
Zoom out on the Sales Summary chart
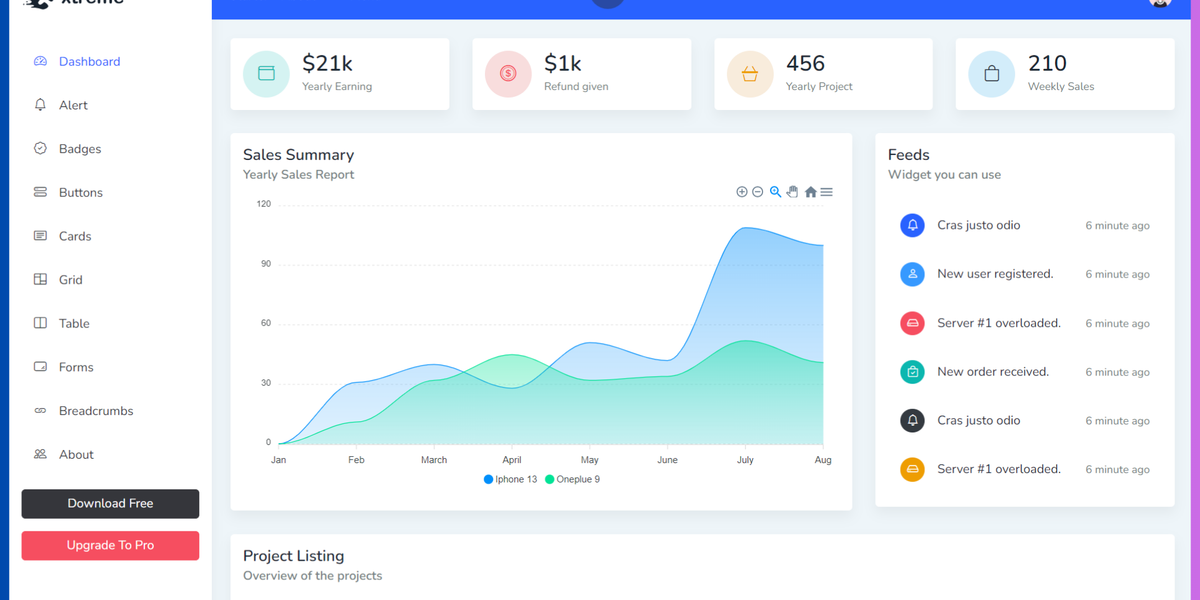[757, 191]
